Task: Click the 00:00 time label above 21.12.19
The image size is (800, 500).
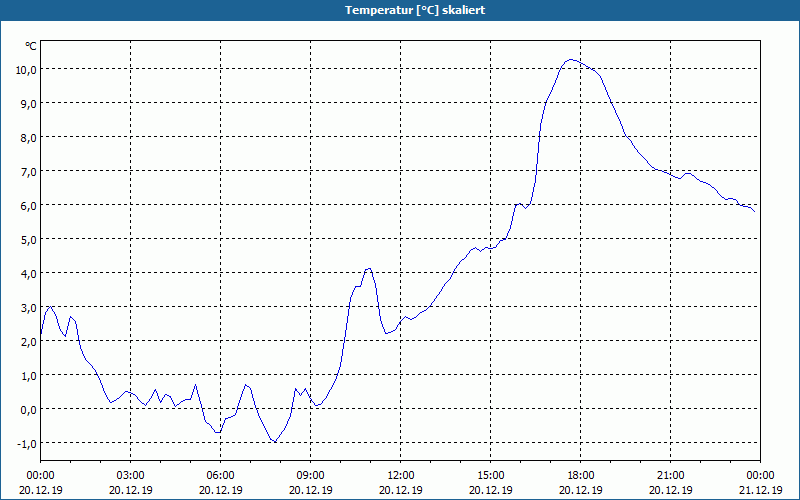Action: pyautogui.click(x=760, y=476)
